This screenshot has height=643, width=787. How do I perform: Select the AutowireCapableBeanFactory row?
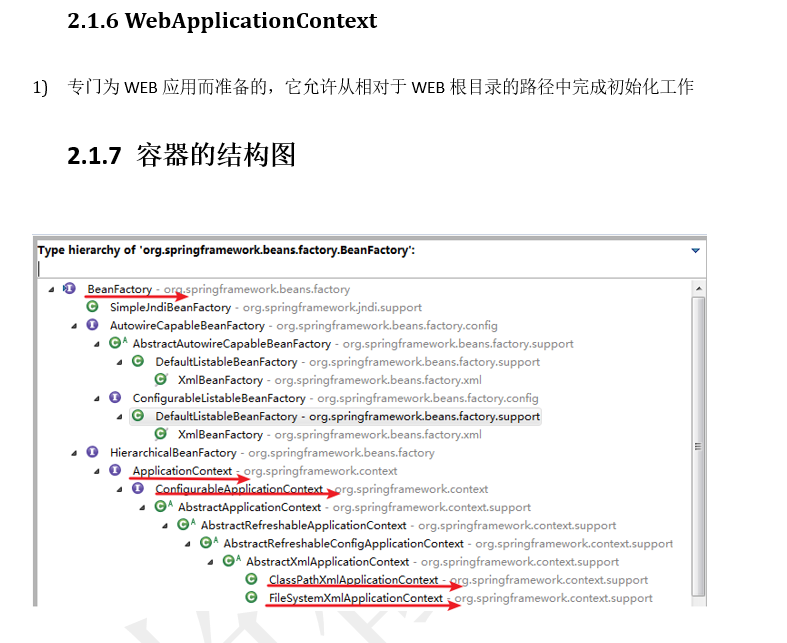304,325
